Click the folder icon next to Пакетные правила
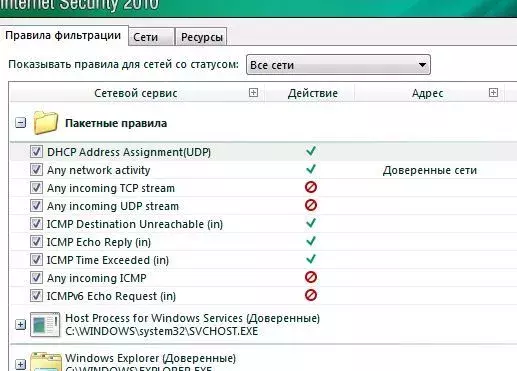 click(45, 123)
